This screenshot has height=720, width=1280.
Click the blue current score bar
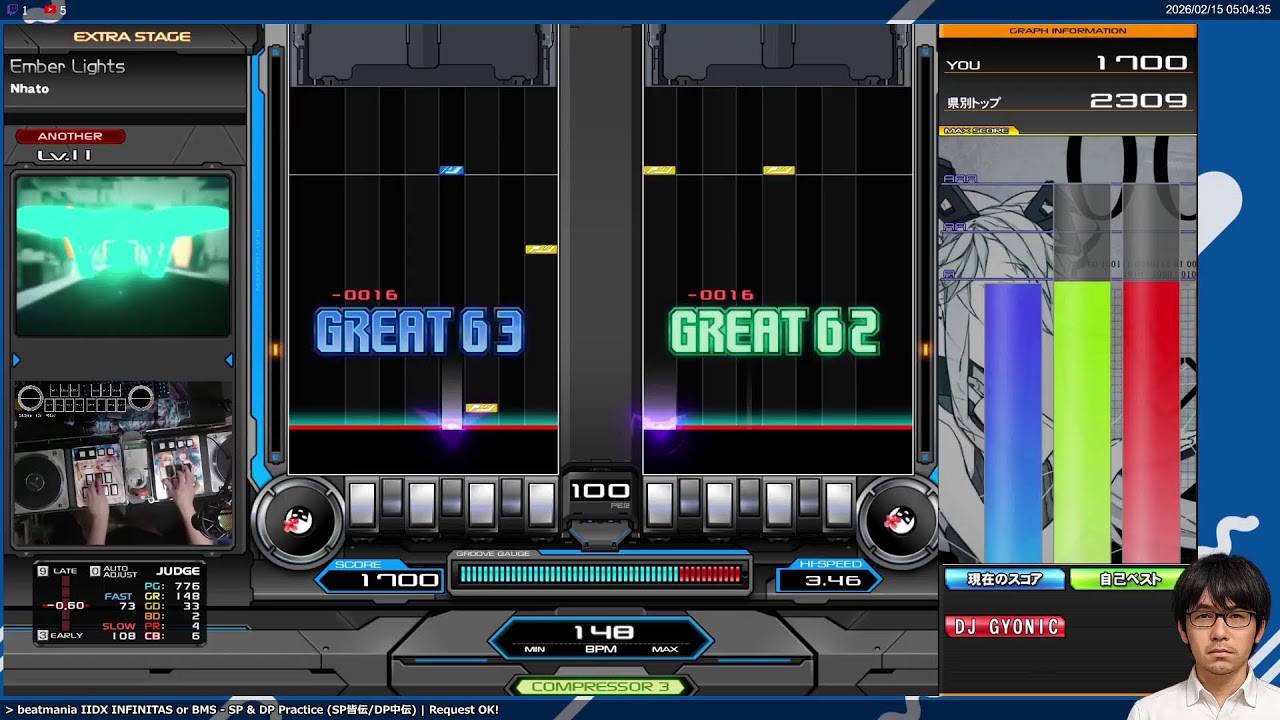pos(1013,422)
